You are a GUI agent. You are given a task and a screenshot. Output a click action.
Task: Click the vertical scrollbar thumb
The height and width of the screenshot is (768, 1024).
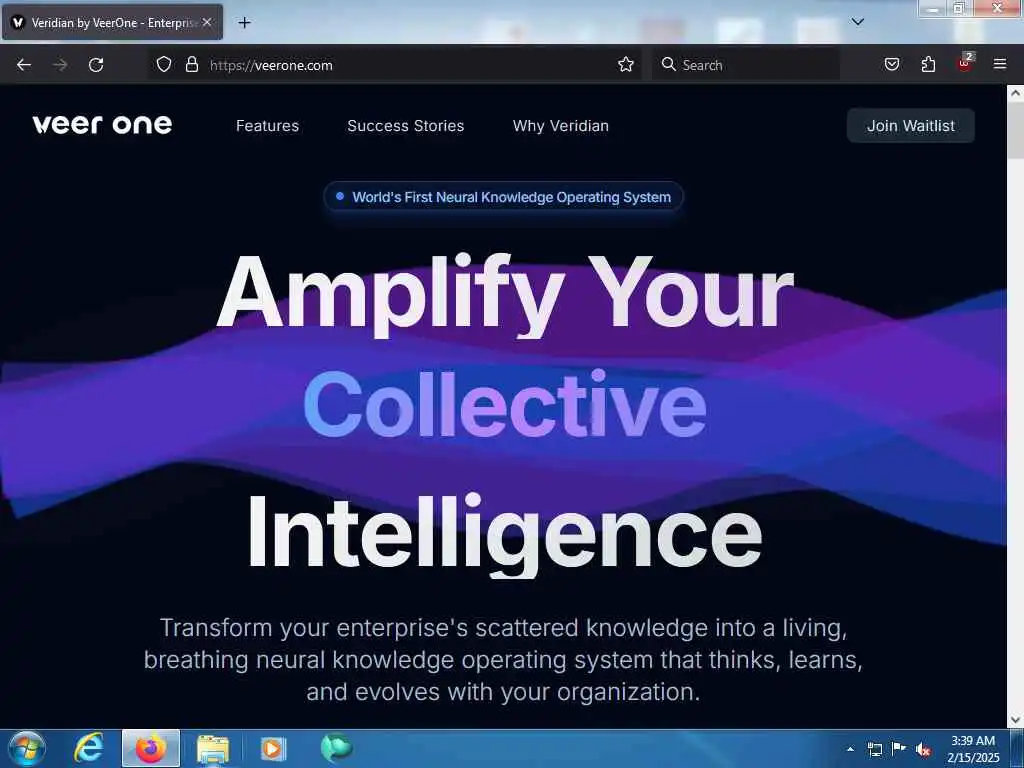pyautogui.click(x=1016, y=129)
